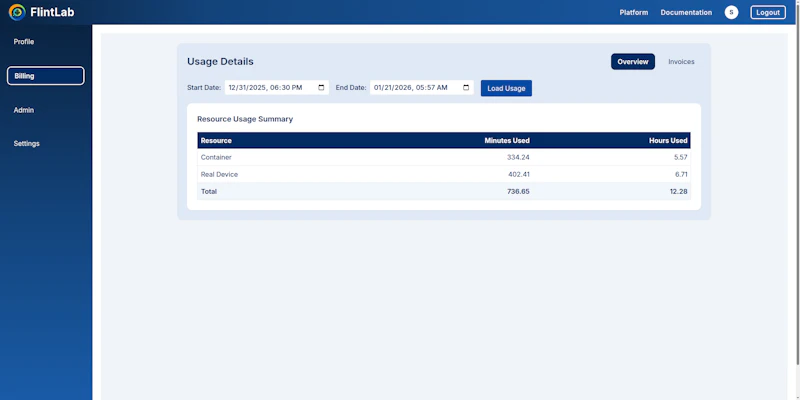Open the Platform link
This screenshot has width=800, height=400.
coord(634,12)
